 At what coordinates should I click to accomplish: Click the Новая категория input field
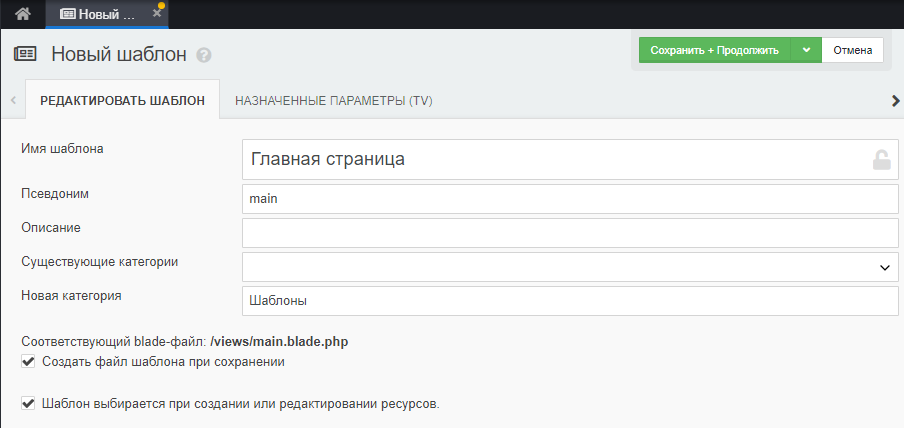click(570, 300)
